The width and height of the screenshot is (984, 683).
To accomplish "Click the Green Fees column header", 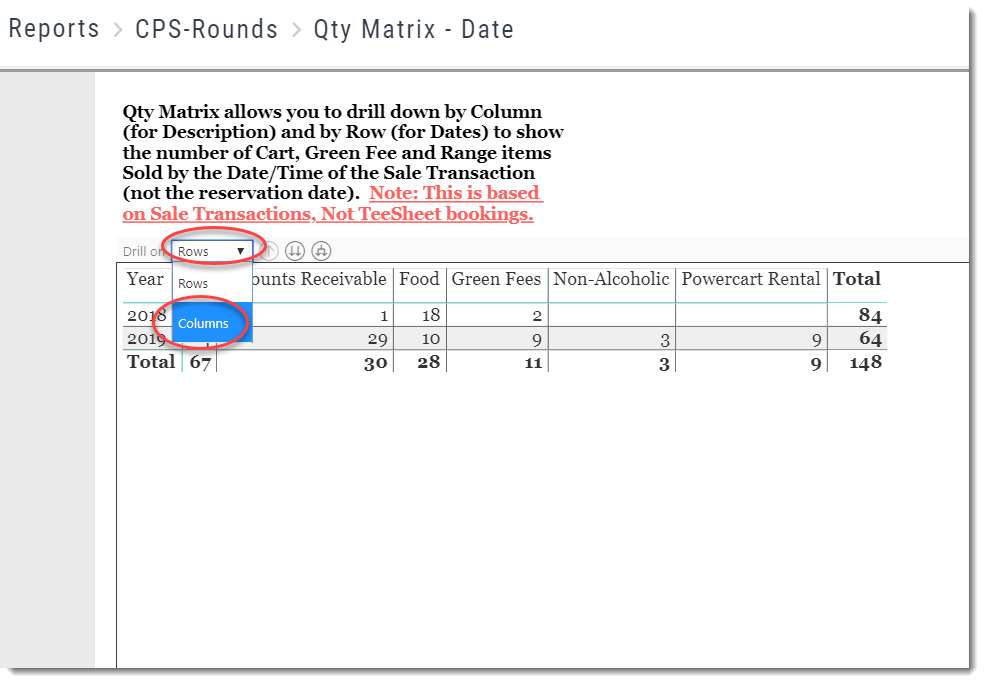I will coord(496,279).
